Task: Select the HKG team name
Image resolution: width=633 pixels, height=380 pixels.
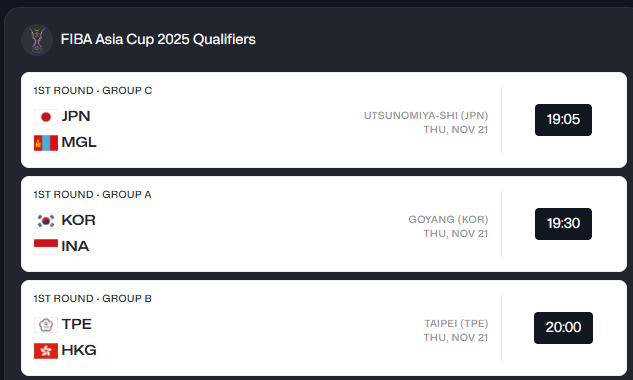Action: point(79,350)
